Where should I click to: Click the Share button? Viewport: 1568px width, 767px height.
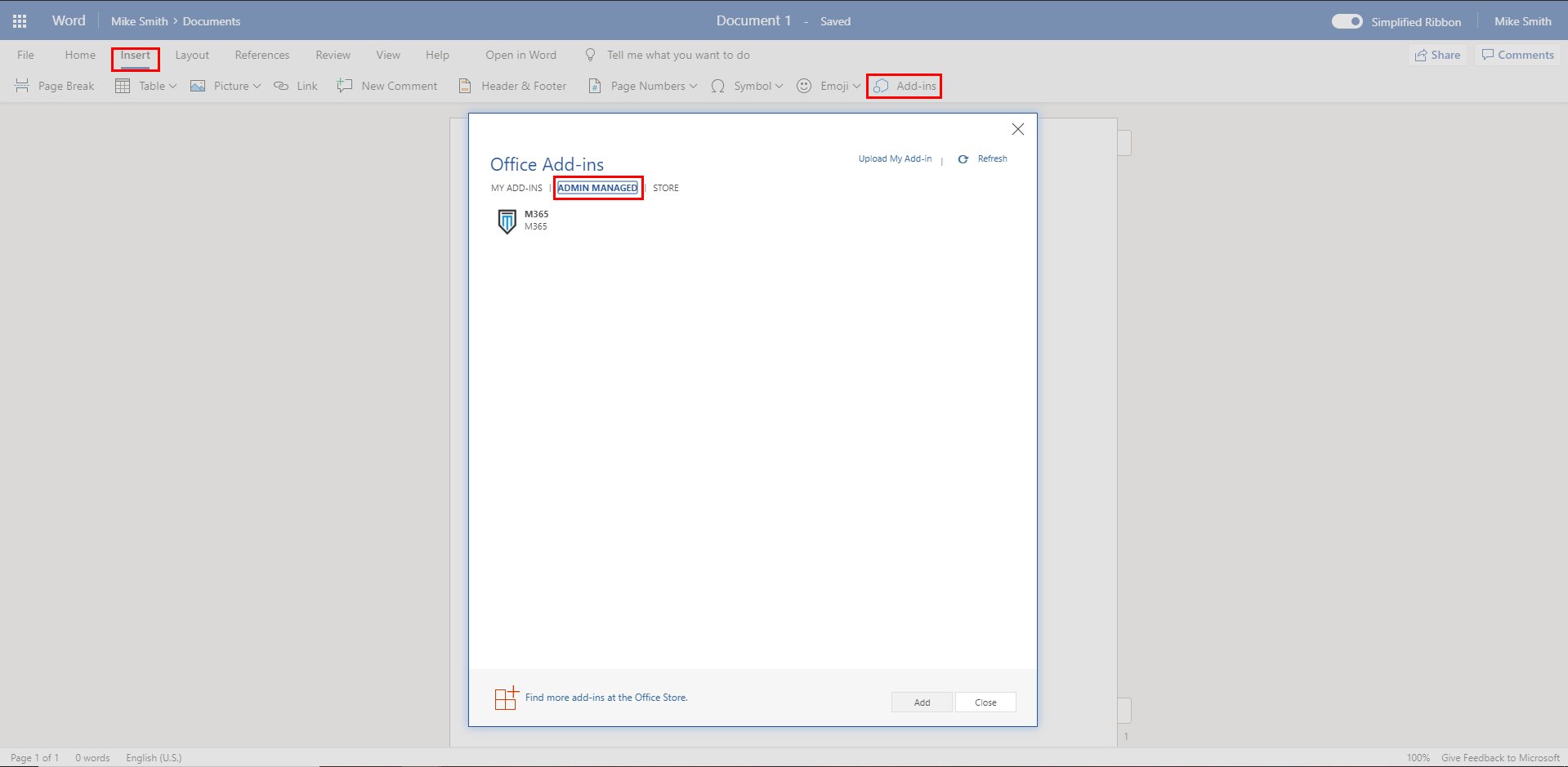coord(1438,55)
